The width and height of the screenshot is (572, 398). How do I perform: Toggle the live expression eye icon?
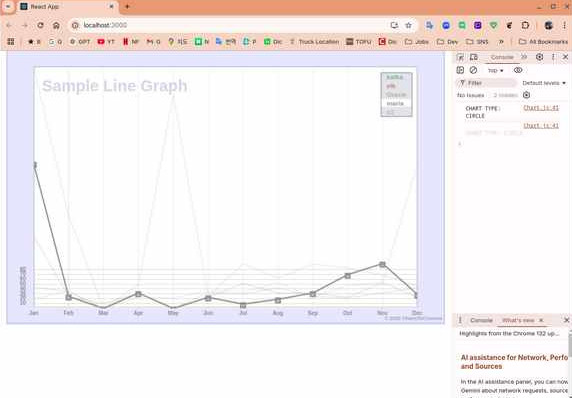pyautogui.click(x=518, y=70)
